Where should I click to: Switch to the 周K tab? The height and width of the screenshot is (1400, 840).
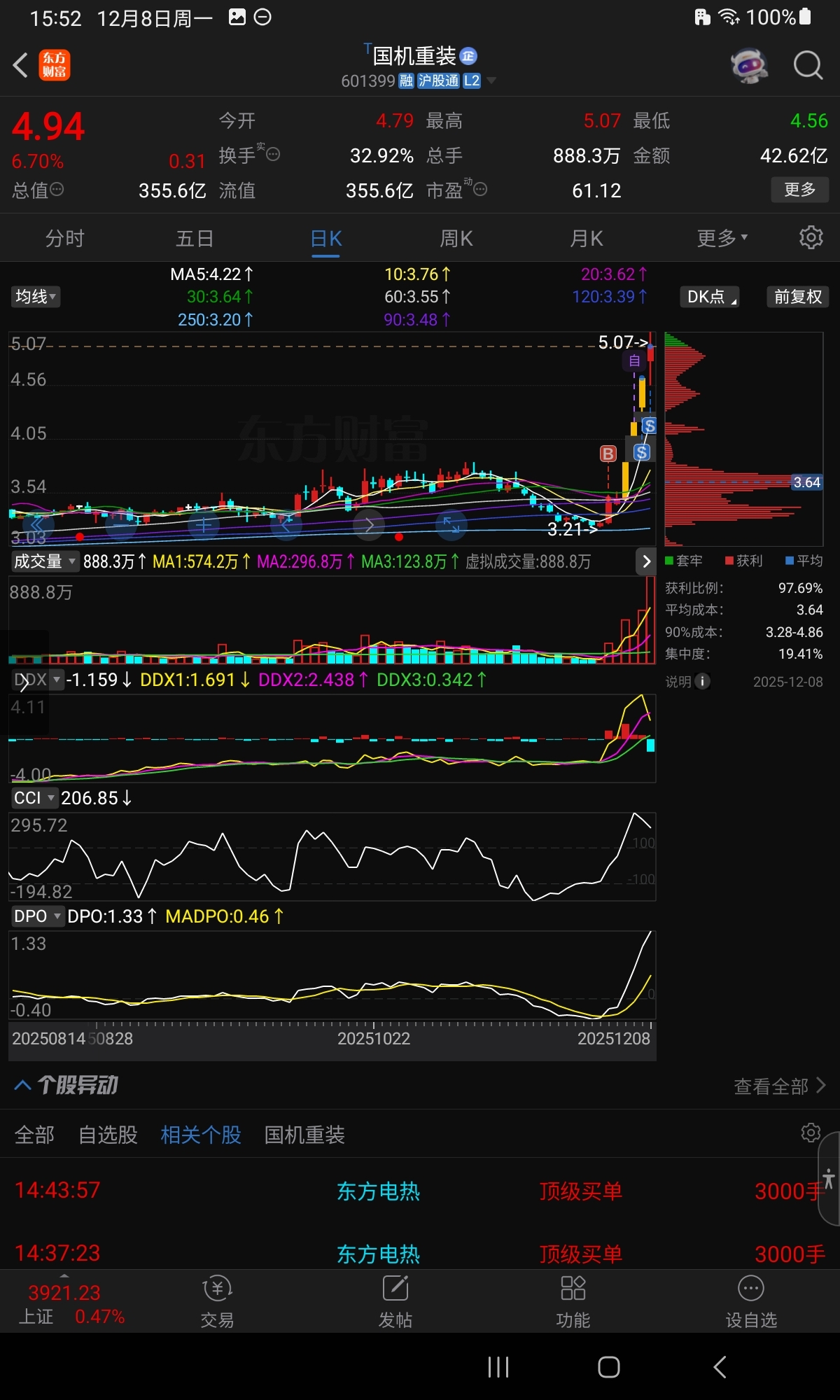[x=456, y=239]
